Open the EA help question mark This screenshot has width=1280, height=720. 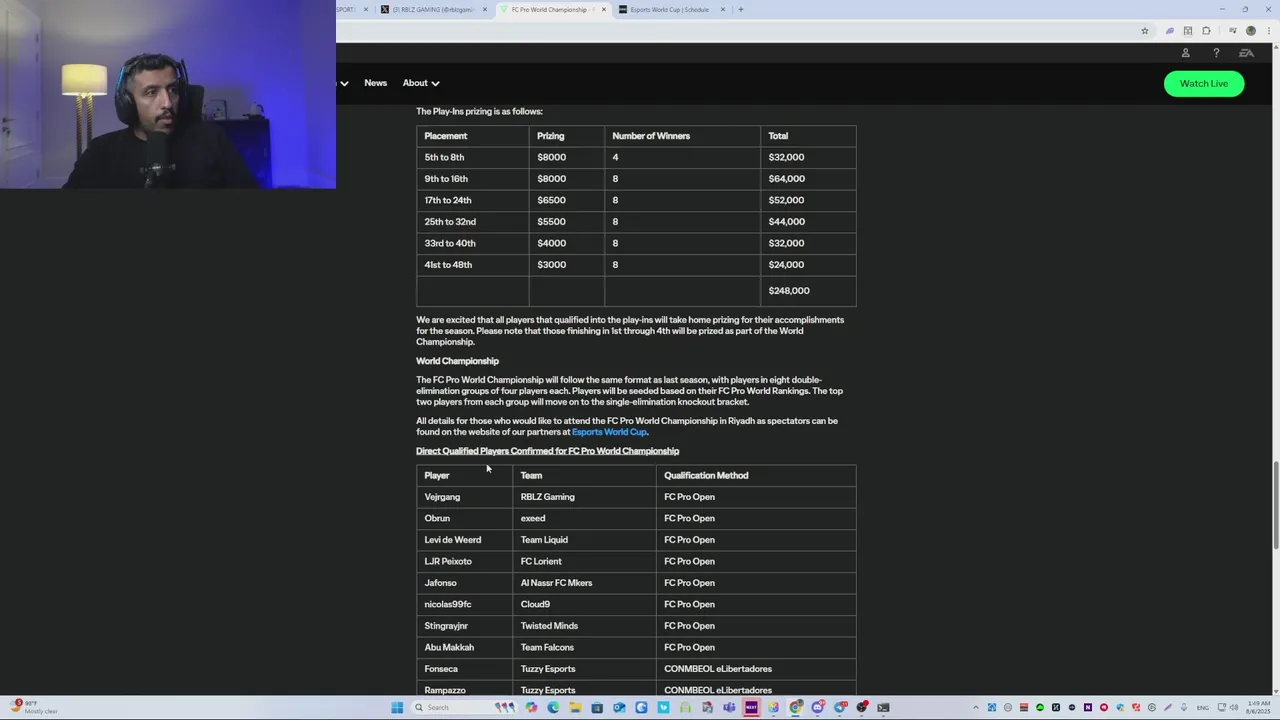1216,53
